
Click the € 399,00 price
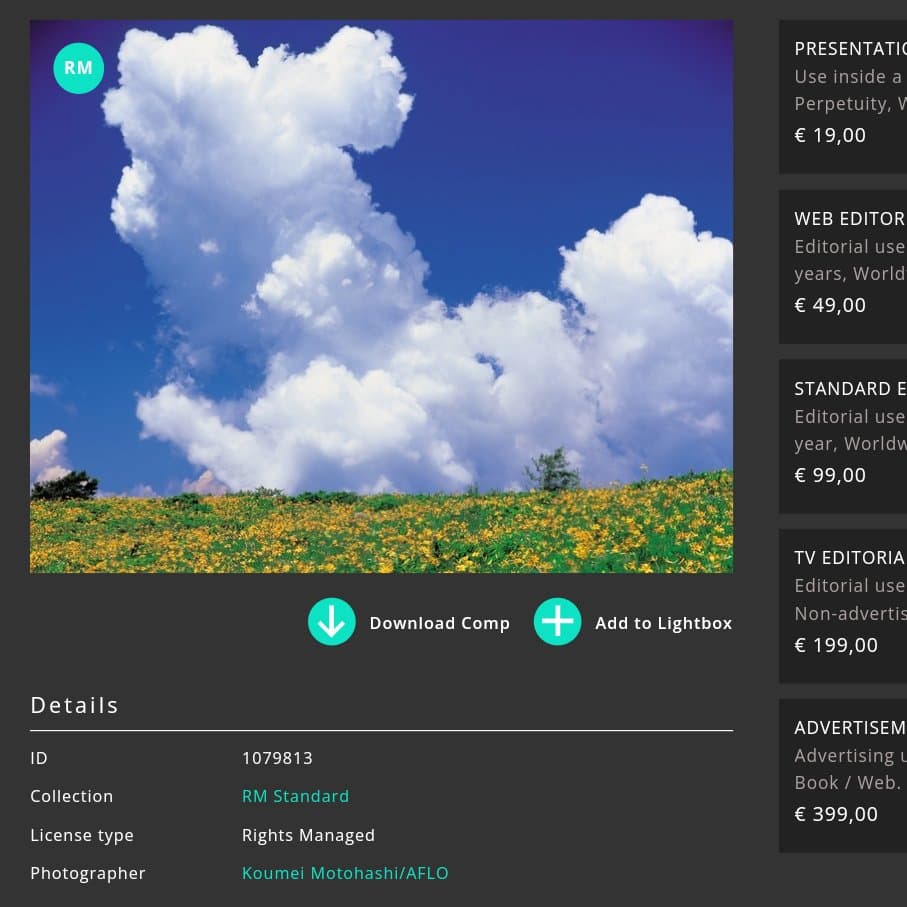[836, 814]
